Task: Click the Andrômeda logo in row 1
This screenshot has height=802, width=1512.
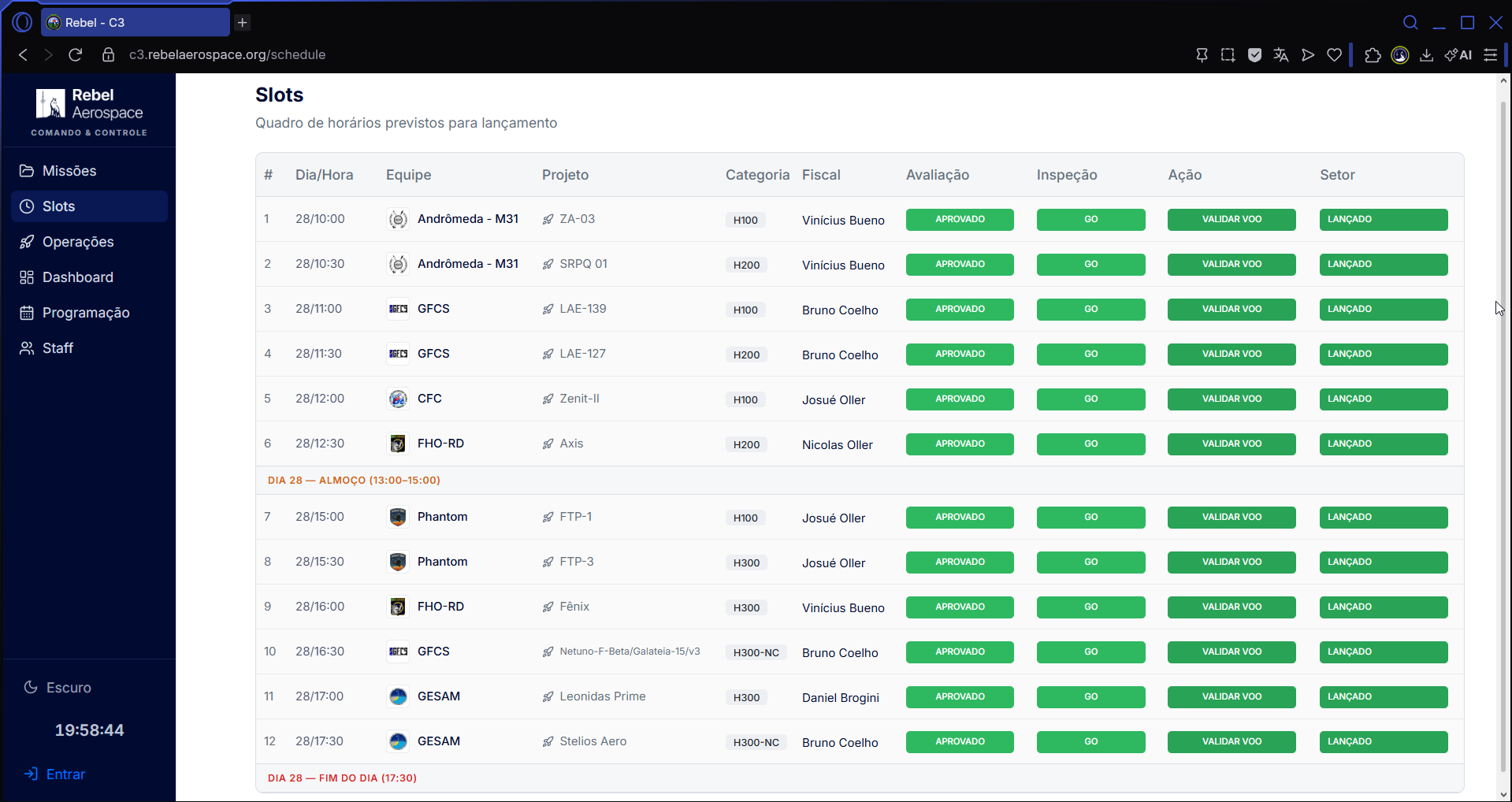Action: (398, 219)
